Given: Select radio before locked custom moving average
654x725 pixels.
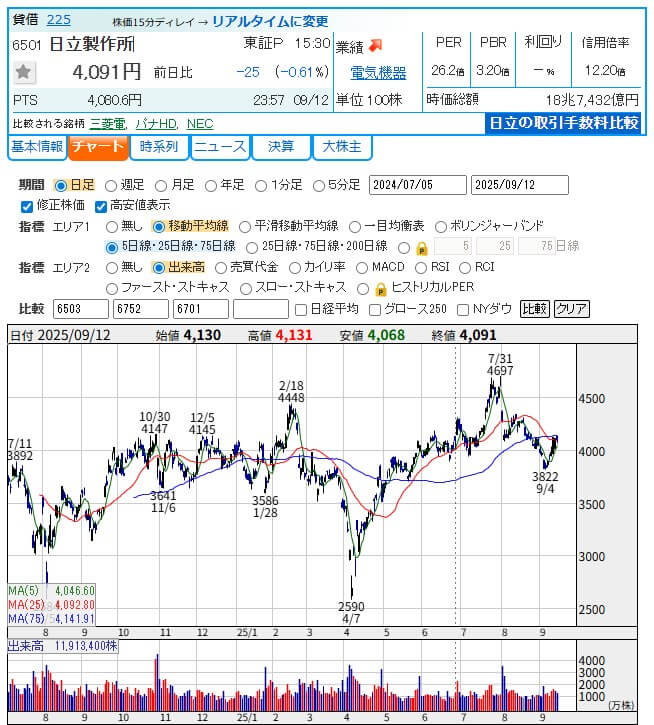Looking at the screenshot, I should coord(404,248).
